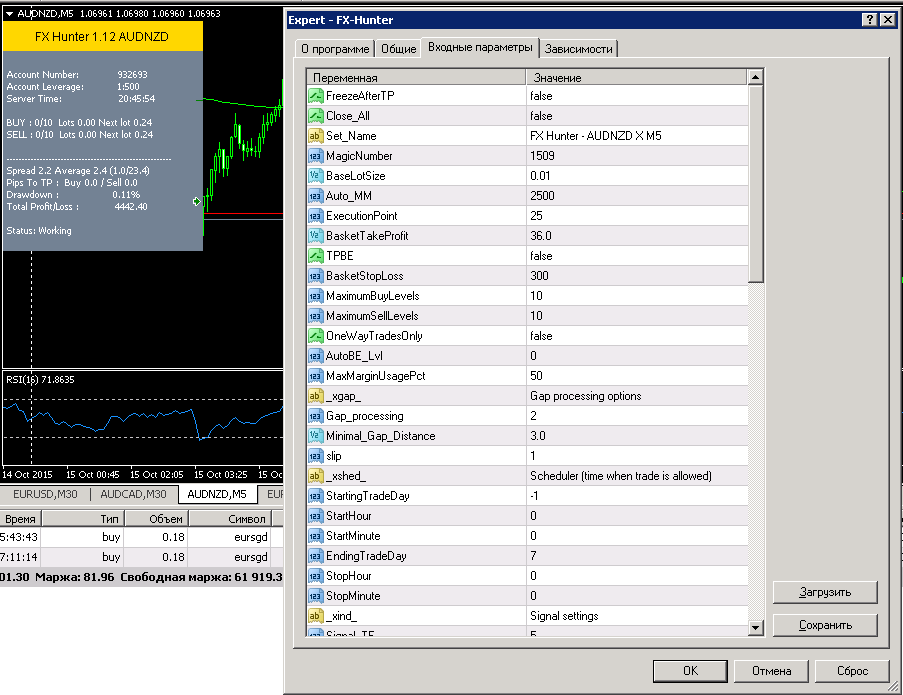903x695 pixels.
Task: Open the Зависимости tab
Action: (x=578, y=49)
